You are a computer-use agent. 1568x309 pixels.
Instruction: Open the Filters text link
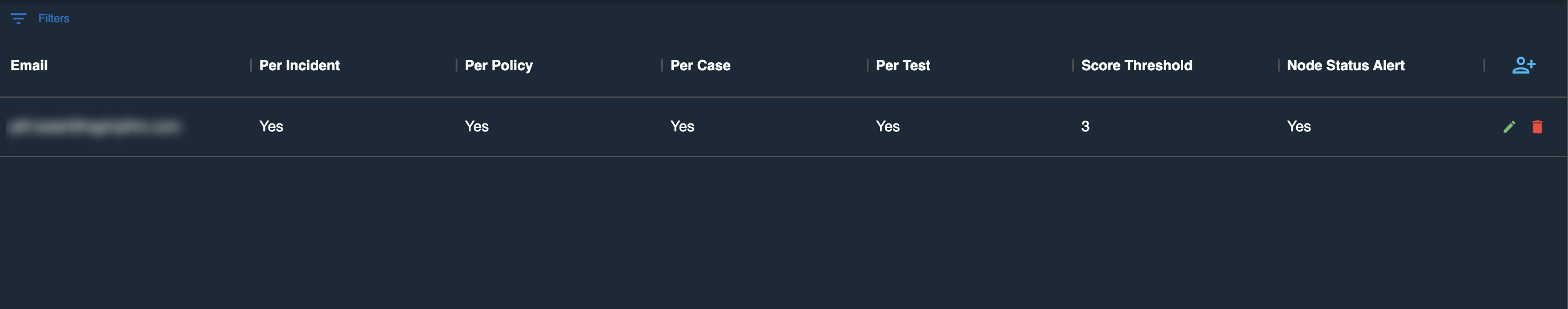pos(54,18)
